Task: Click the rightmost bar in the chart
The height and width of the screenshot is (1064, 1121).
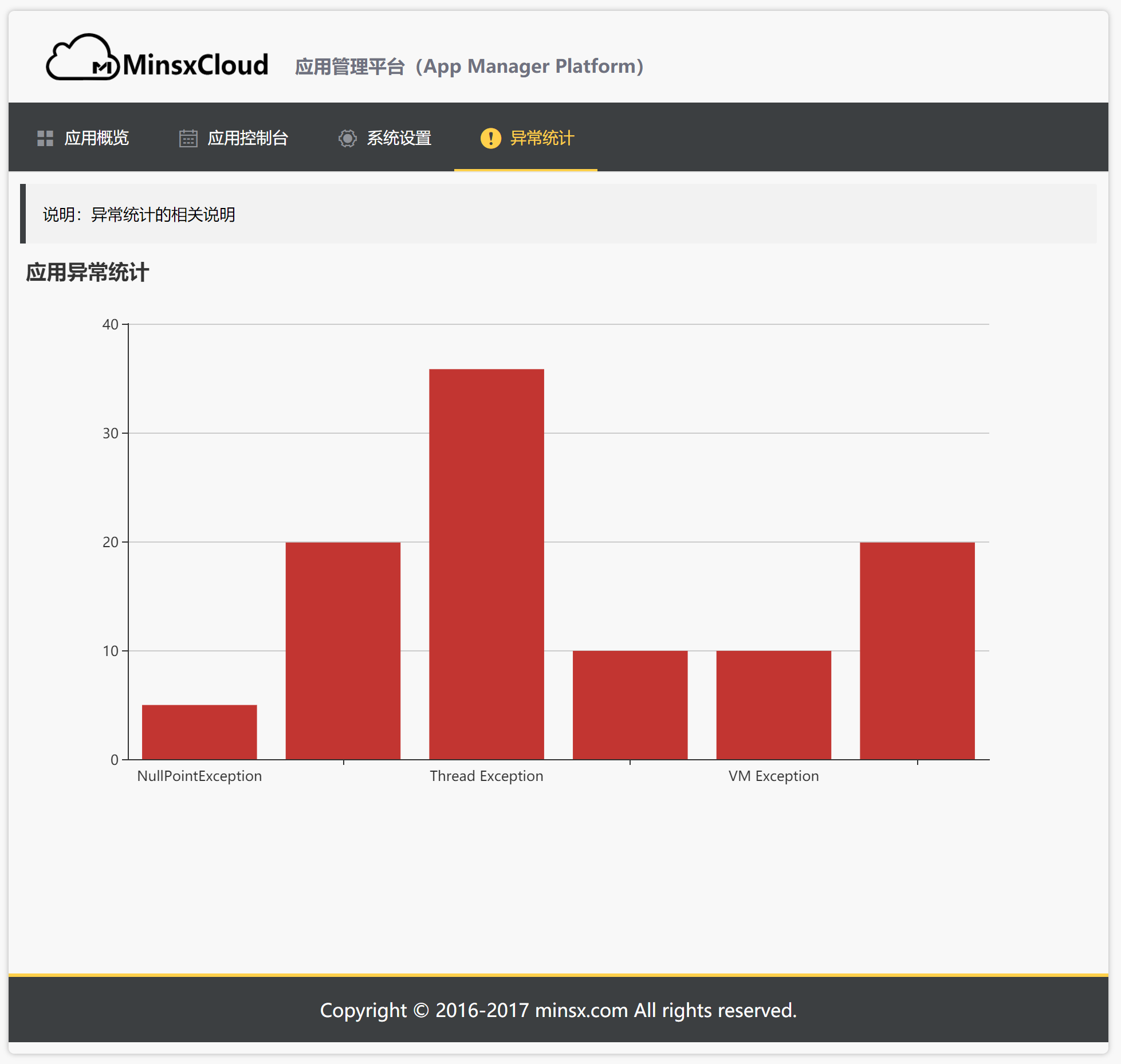Action: point(917,650)
